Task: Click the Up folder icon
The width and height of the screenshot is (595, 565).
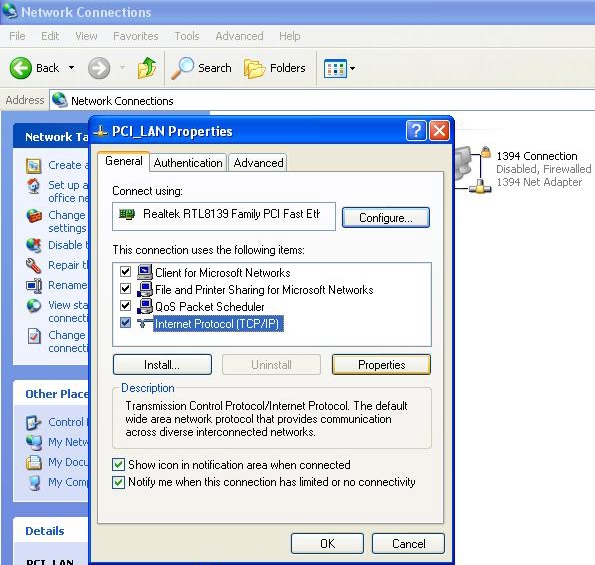Action: pos(147,68)
